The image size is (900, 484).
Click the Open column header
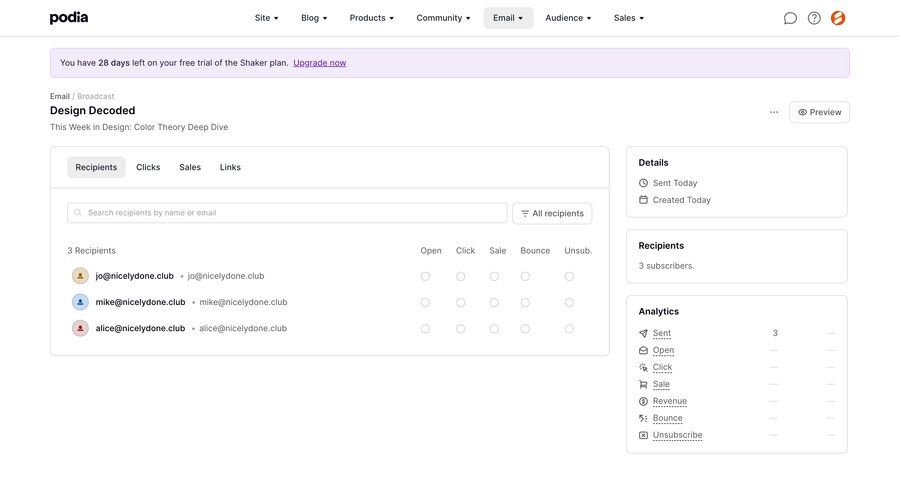(431, 250)
